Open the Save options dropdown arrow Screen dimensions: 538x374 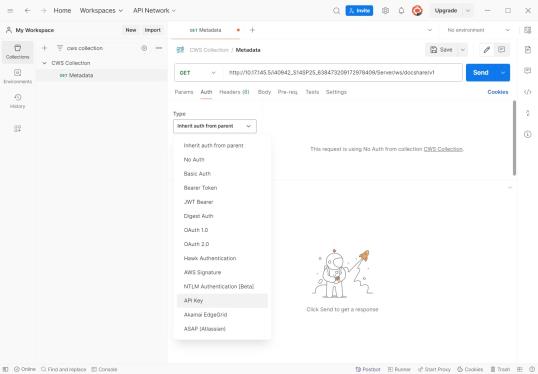tap(463, 50)
